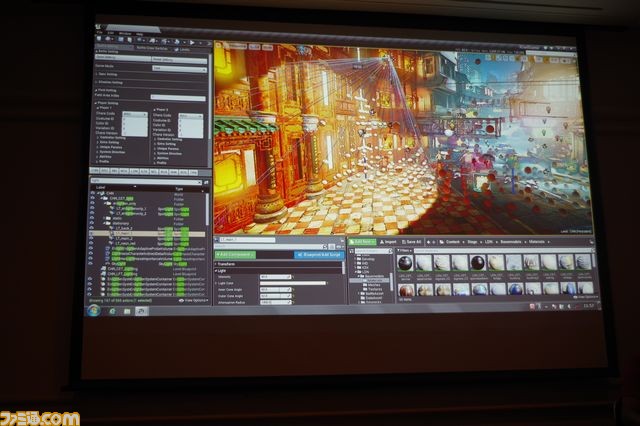Click the Label column header in the outliner
Viewport: 640px width, 426px height.
tap(100, 188)
